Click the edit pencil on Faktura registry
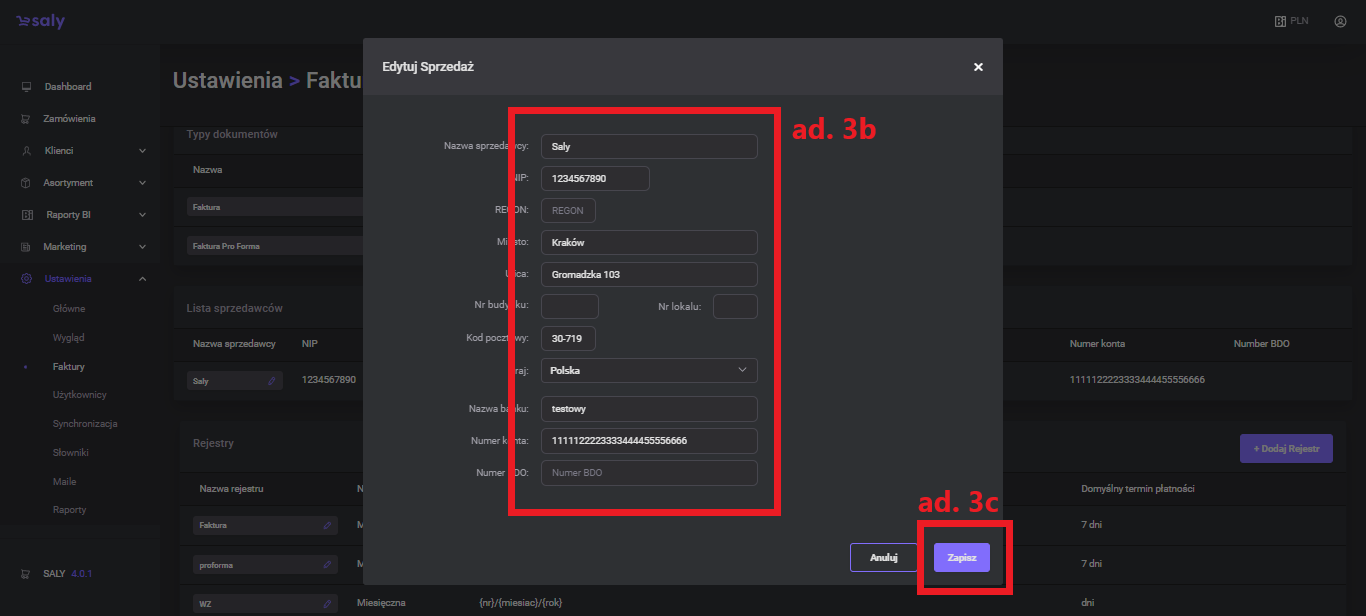The height and width of the screenshot is (616, 1366). click(x=327, y=525)
